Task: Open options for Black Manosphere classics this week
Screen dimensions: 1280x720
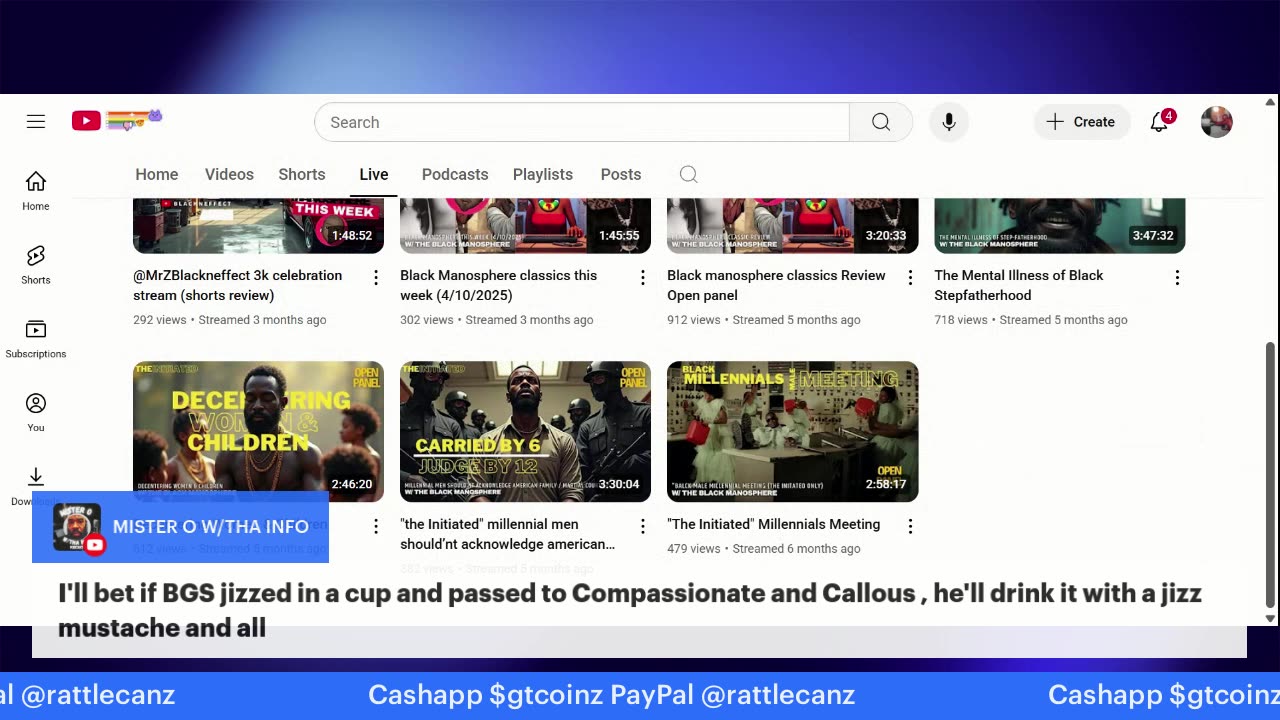Action: point(643,277)
